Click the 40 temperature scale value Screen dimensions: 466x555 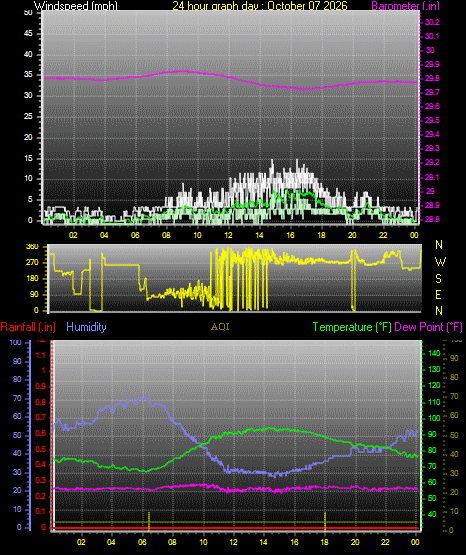coord(432,514)
